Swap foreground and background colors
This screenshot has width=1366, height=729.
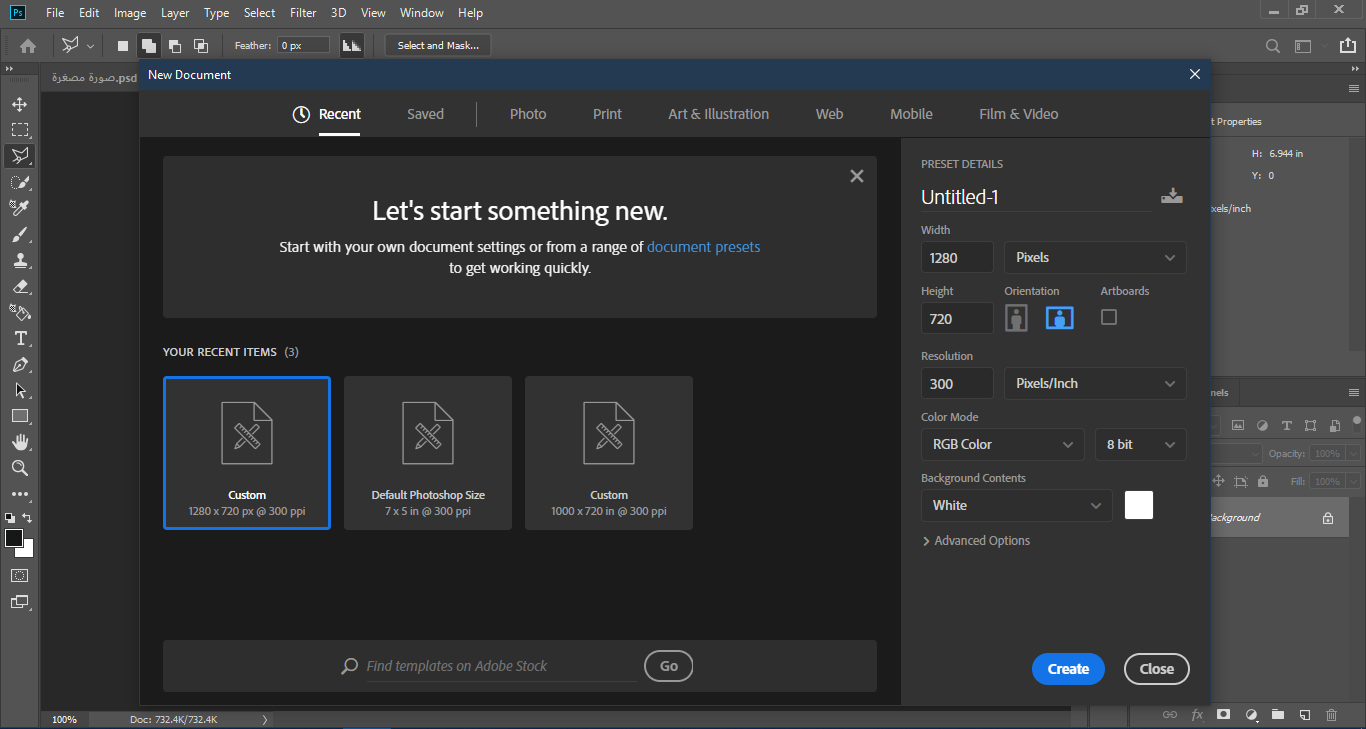(28, 518)
